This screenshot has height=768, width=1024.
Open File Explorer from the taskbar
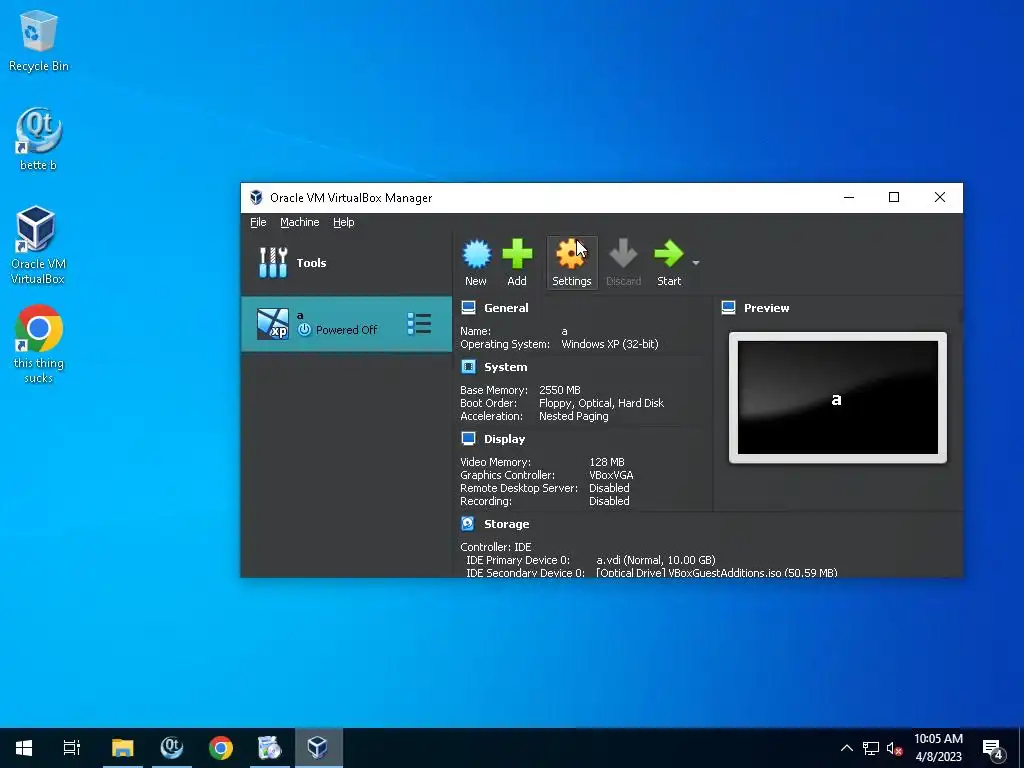[123, 748]
